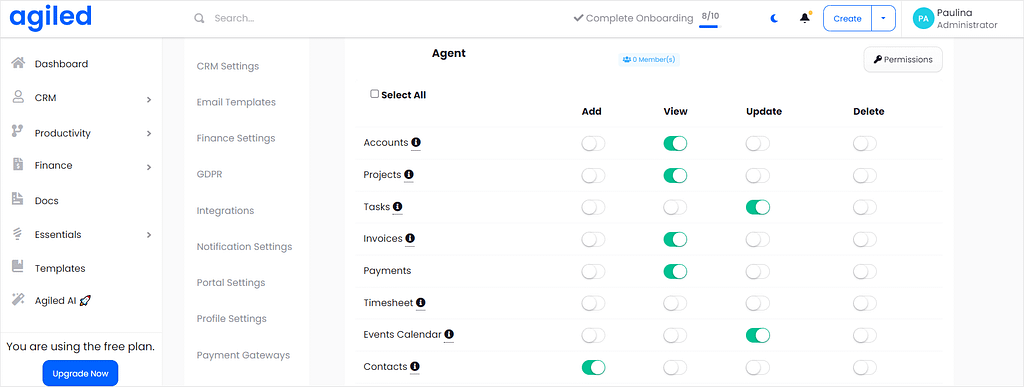Click the CRM person icon
The width and height of the screenshot is (1024, 387).
18,97
